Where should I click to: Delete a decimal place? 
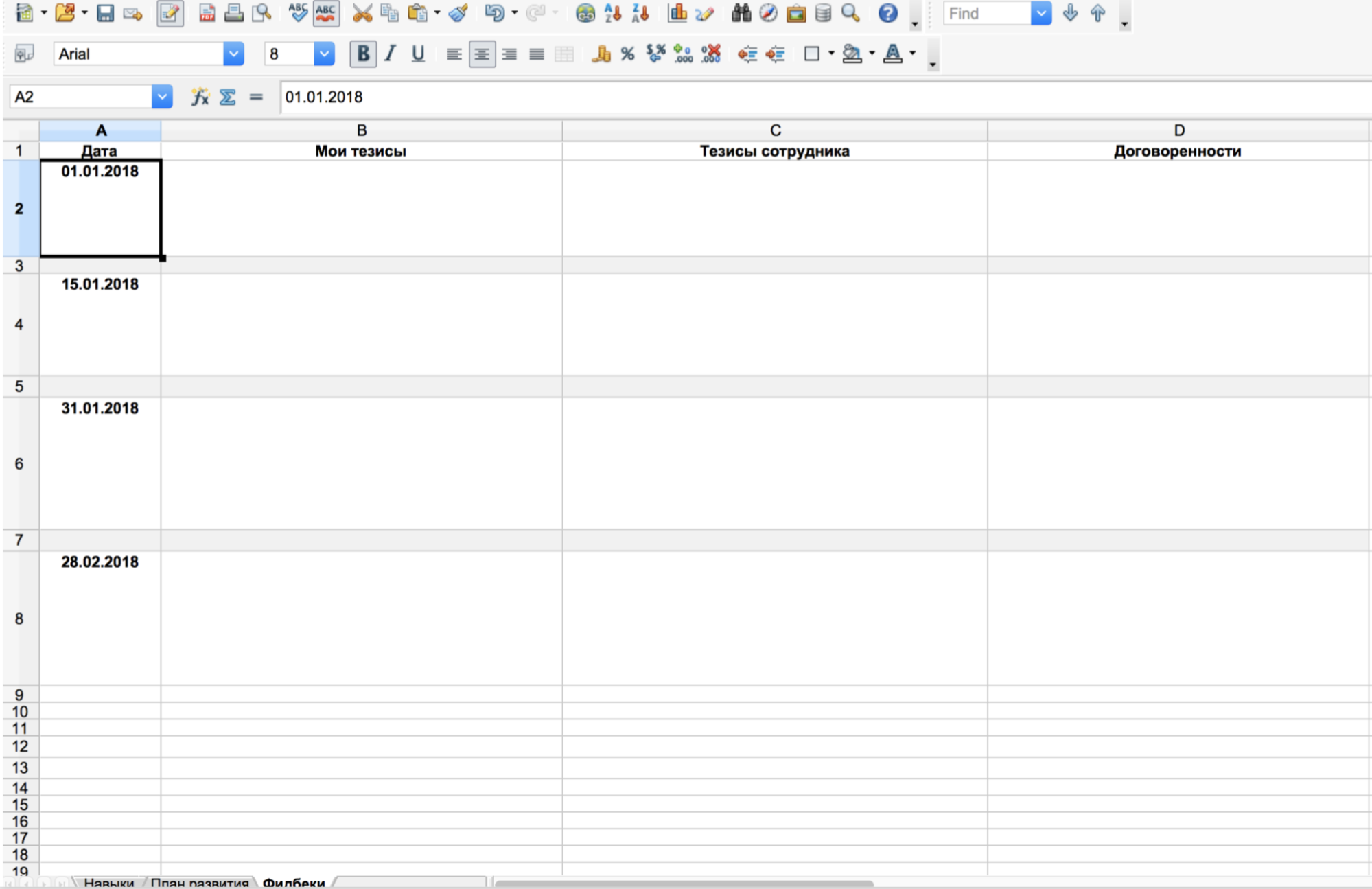[711, 54]
